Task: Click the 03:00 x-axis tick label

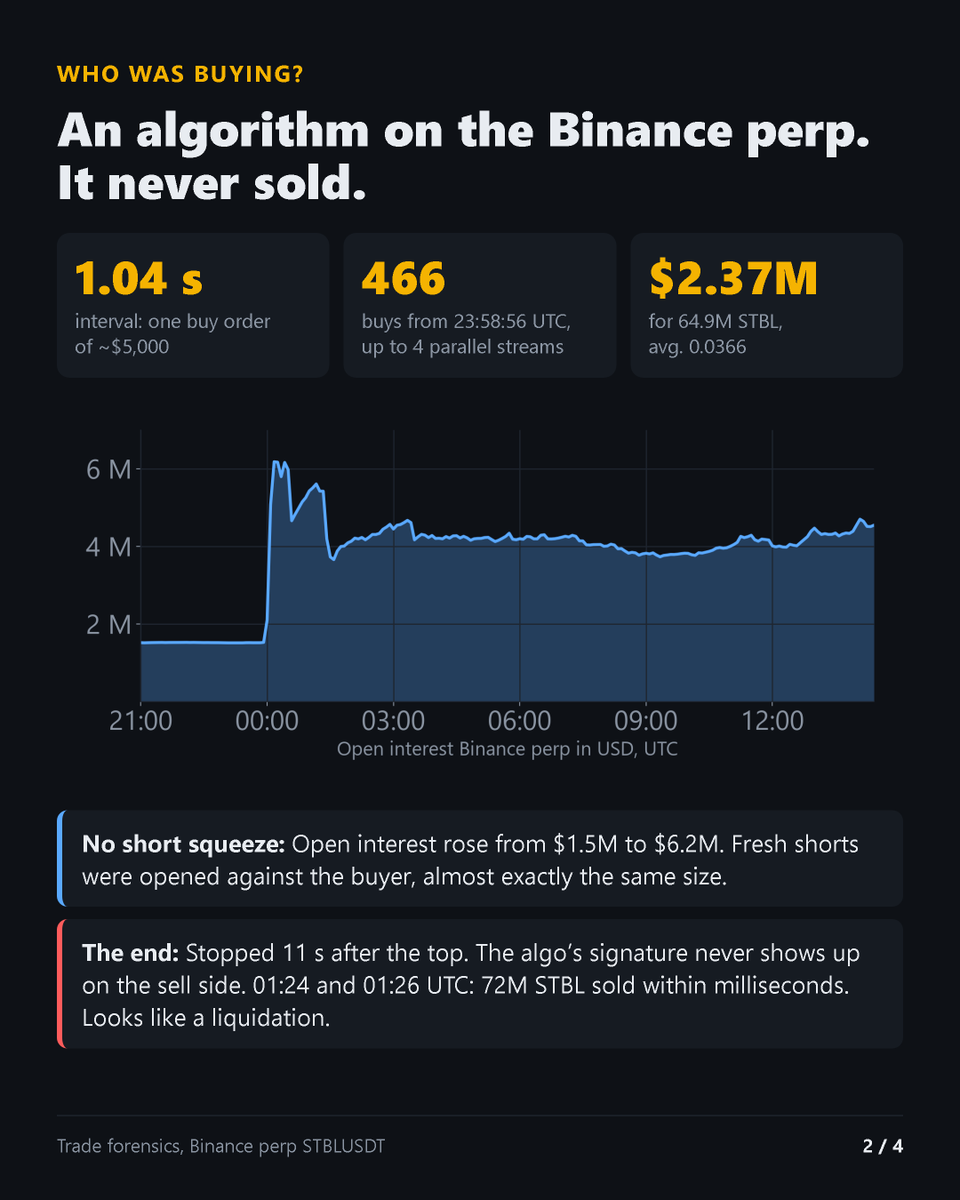Action: click(393, 720)
